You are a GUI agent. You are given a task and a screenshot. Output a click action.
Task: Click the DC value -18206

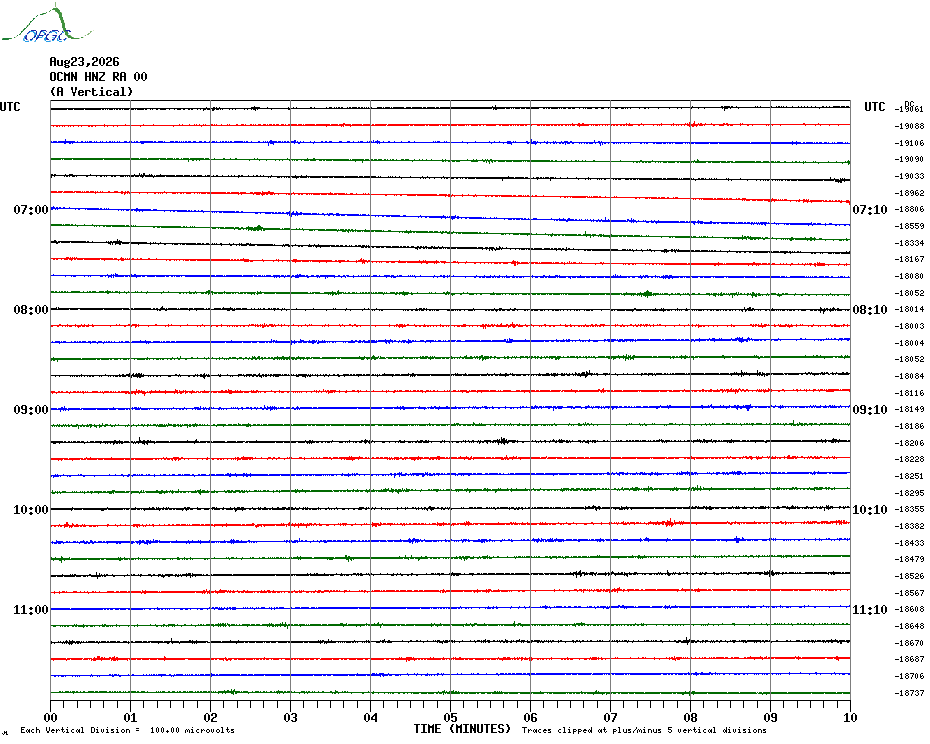point(909,443)
